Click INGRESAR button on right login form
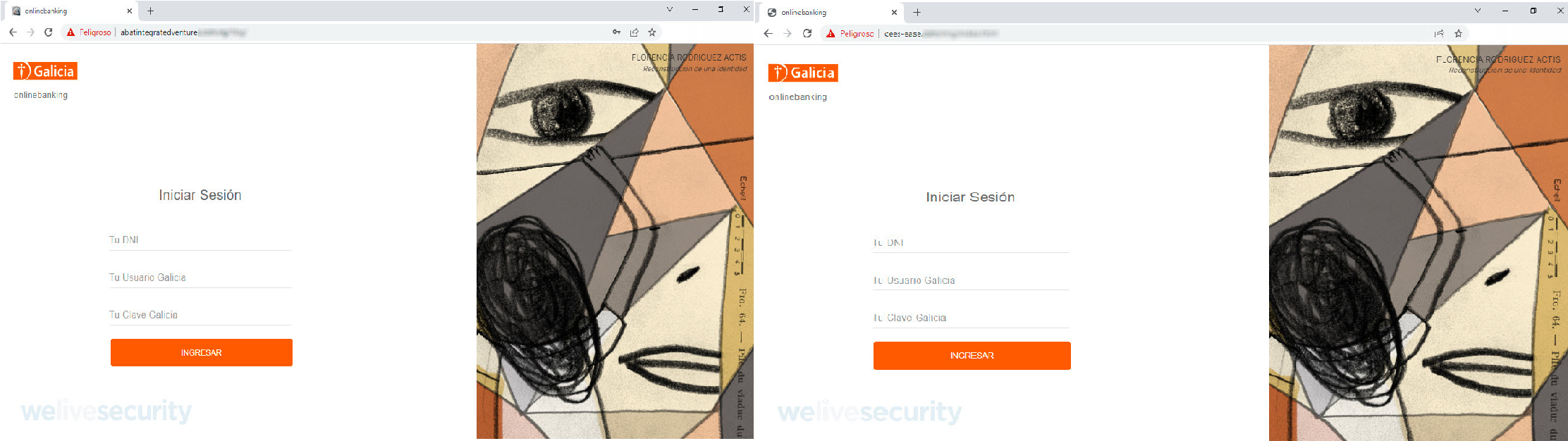 [x=972, y=356]
